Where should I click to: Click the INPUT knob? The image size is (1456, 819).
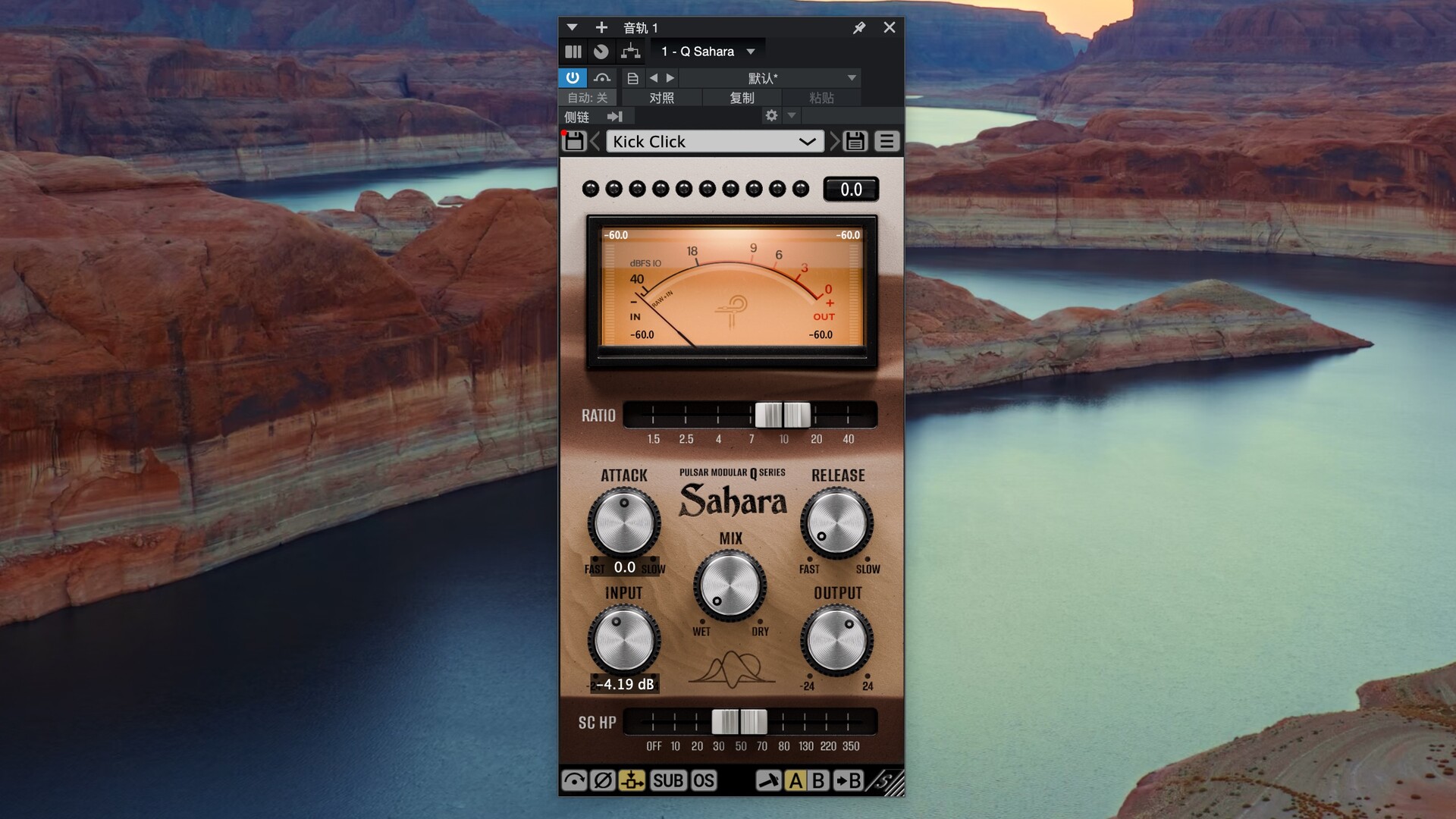tap(624, 640)
